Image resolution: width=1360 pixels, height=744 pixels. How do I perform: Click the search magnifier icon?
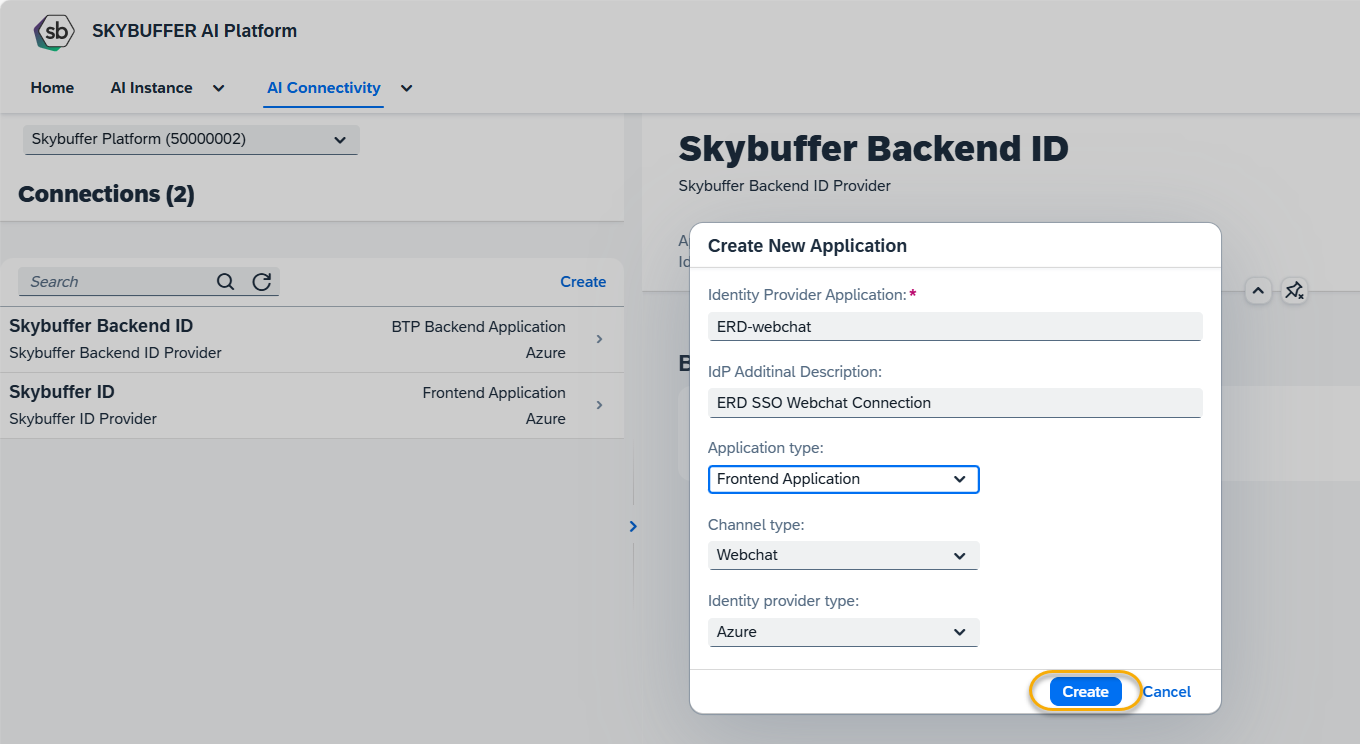click(x=226, y=282)
